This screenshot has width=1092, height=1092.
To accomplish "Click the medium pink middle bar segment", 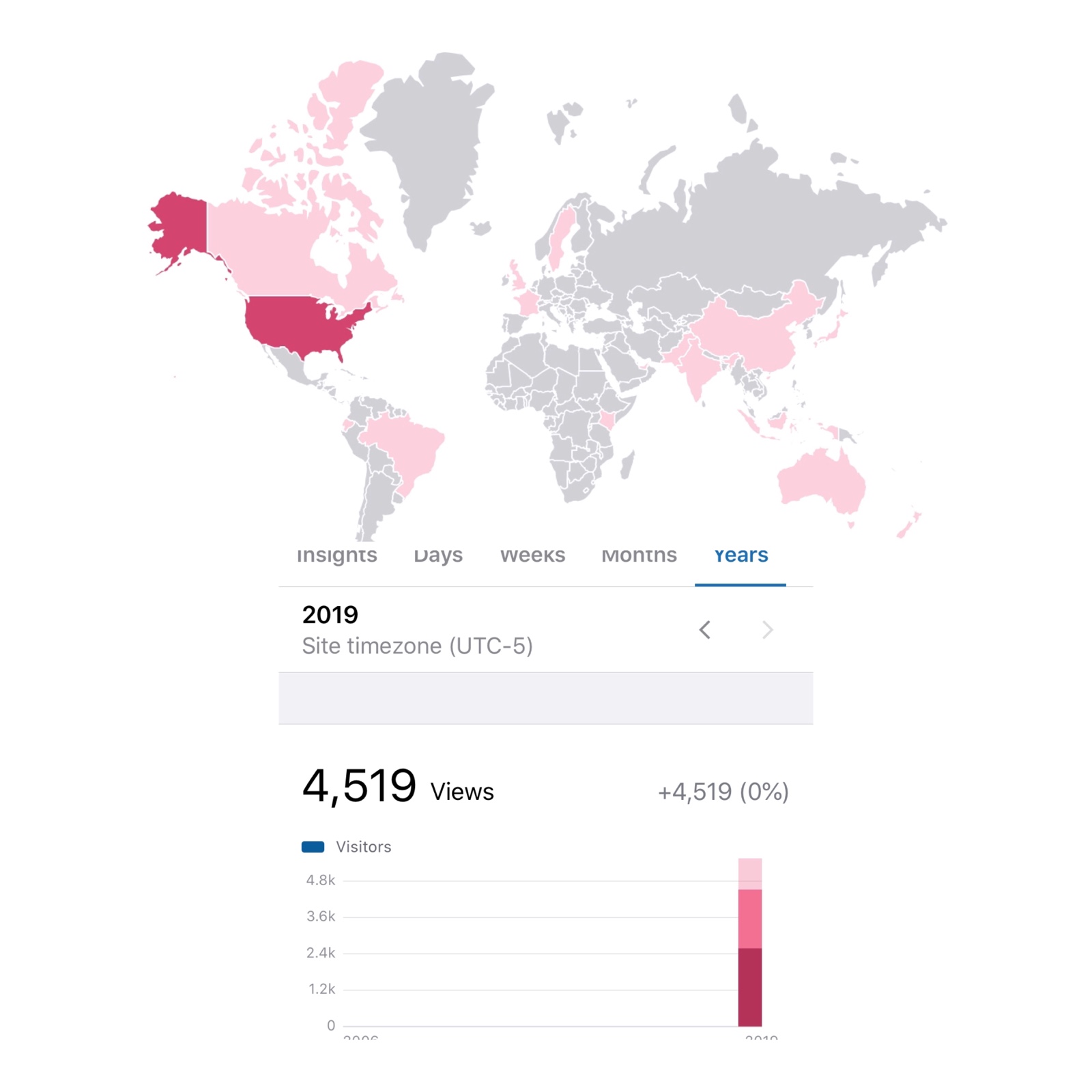I will (x=749, y=918).
